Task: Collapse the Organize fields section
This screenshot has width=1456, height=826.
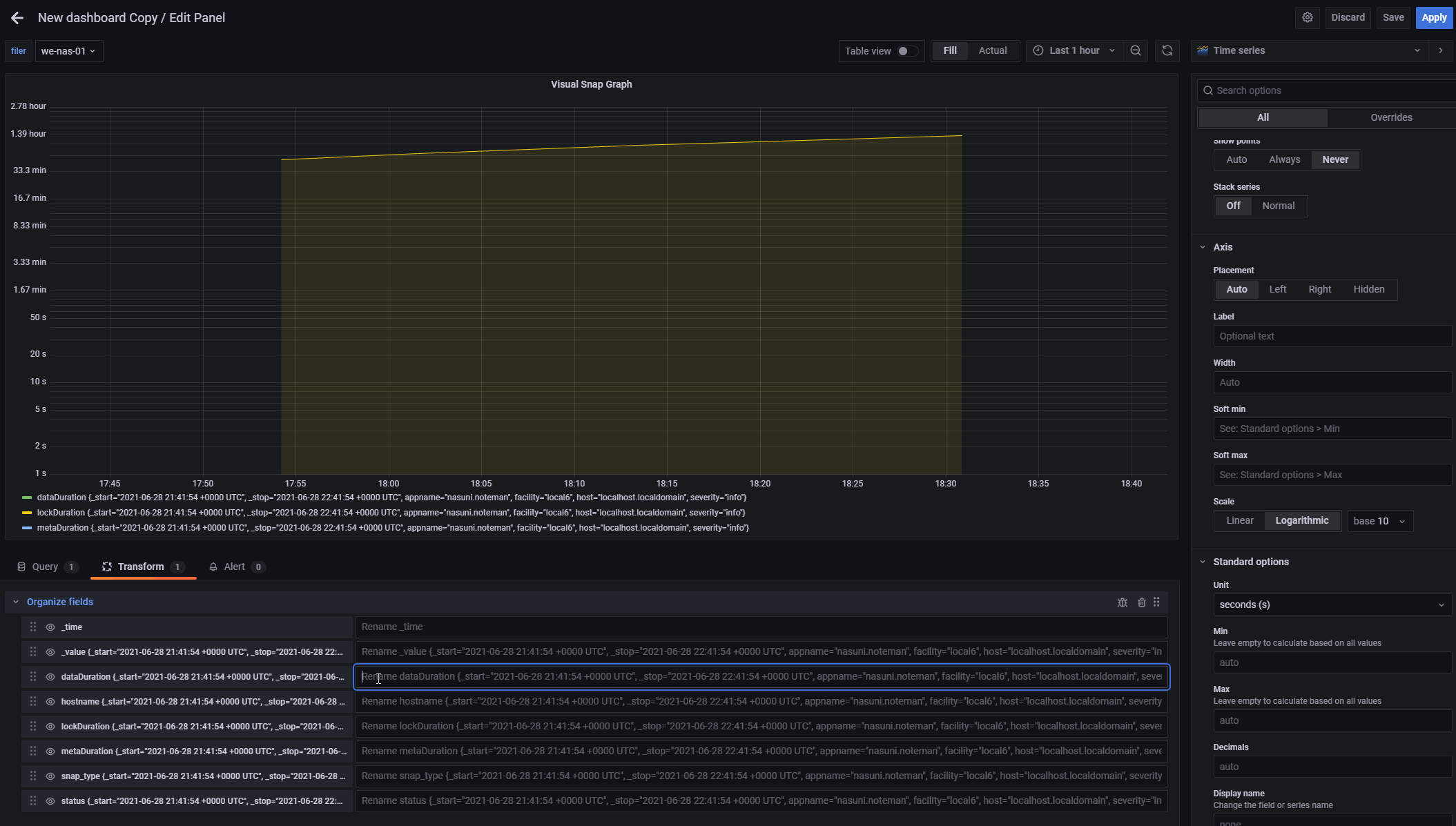Action: [x=15, y=601]
